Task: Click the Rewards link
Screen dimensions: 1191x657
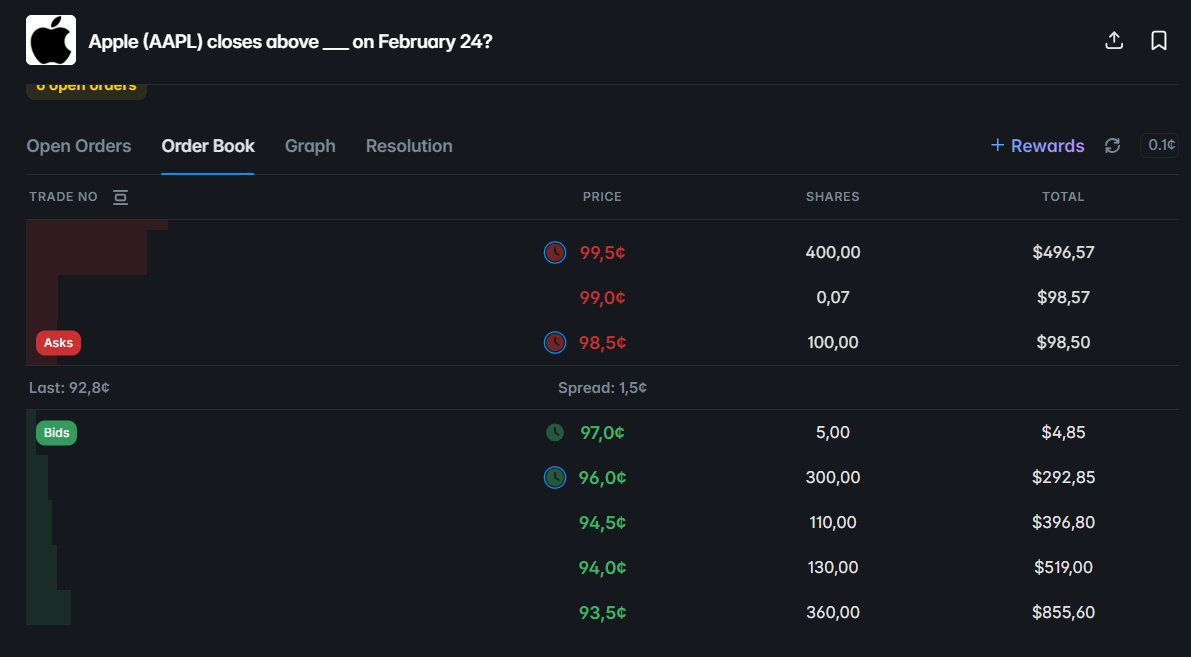Action: (x=1038, y=146)
